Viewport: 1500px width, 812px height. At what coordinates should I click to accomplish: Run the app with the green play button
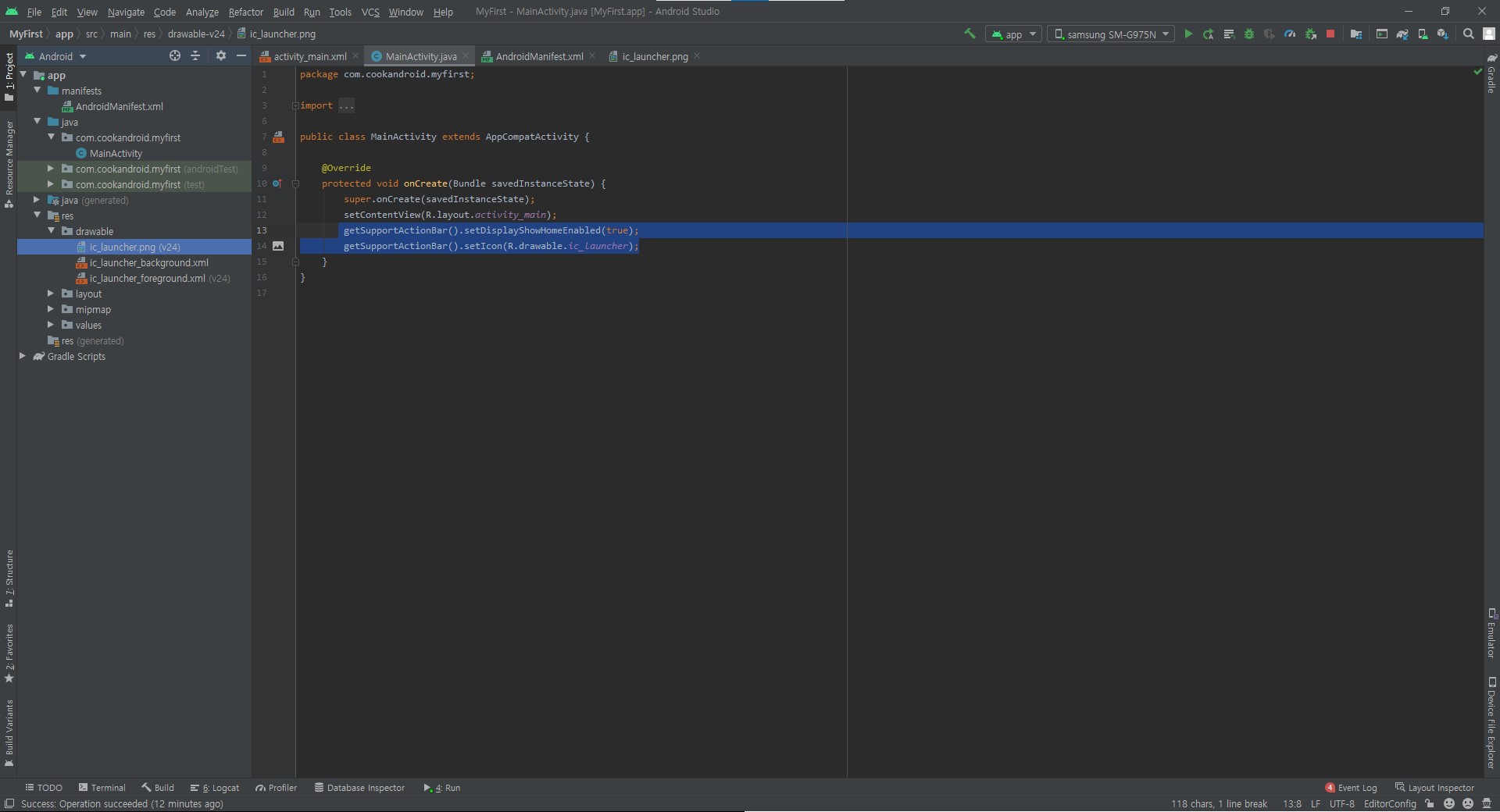point(1188,34)
